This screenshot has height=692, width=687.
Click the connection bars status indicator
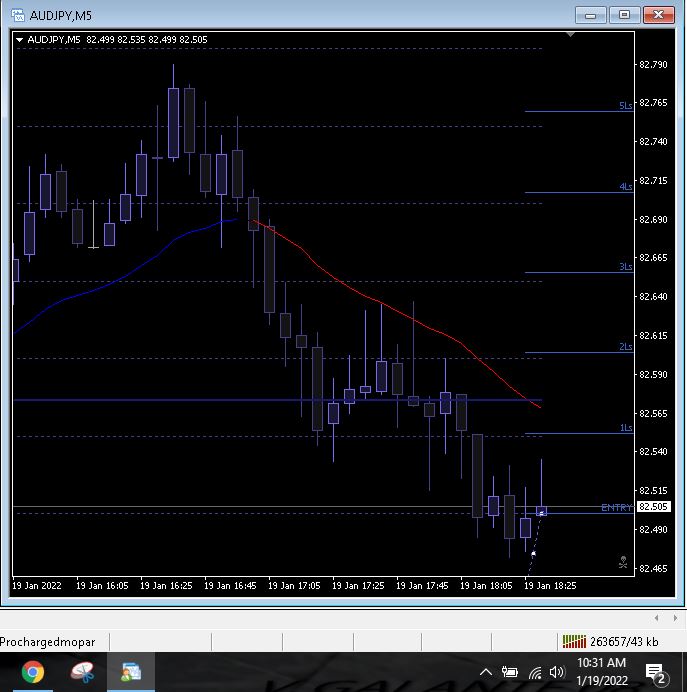tap(574, 641)
